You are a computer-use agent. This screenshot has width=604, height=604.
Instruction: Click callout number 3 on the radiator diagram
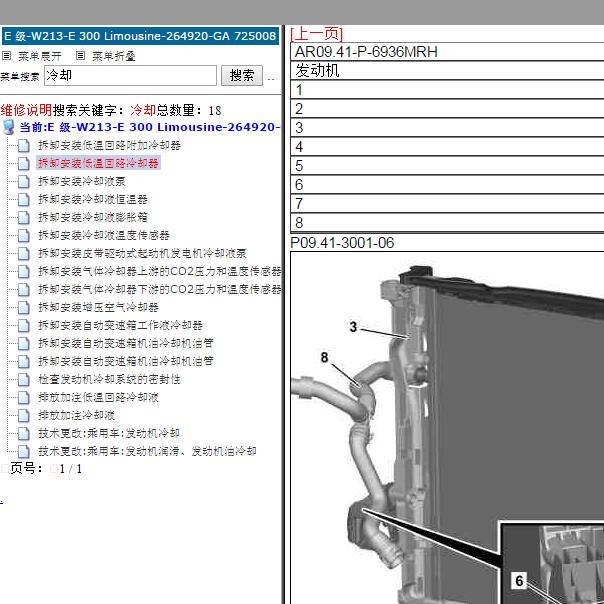353,327
